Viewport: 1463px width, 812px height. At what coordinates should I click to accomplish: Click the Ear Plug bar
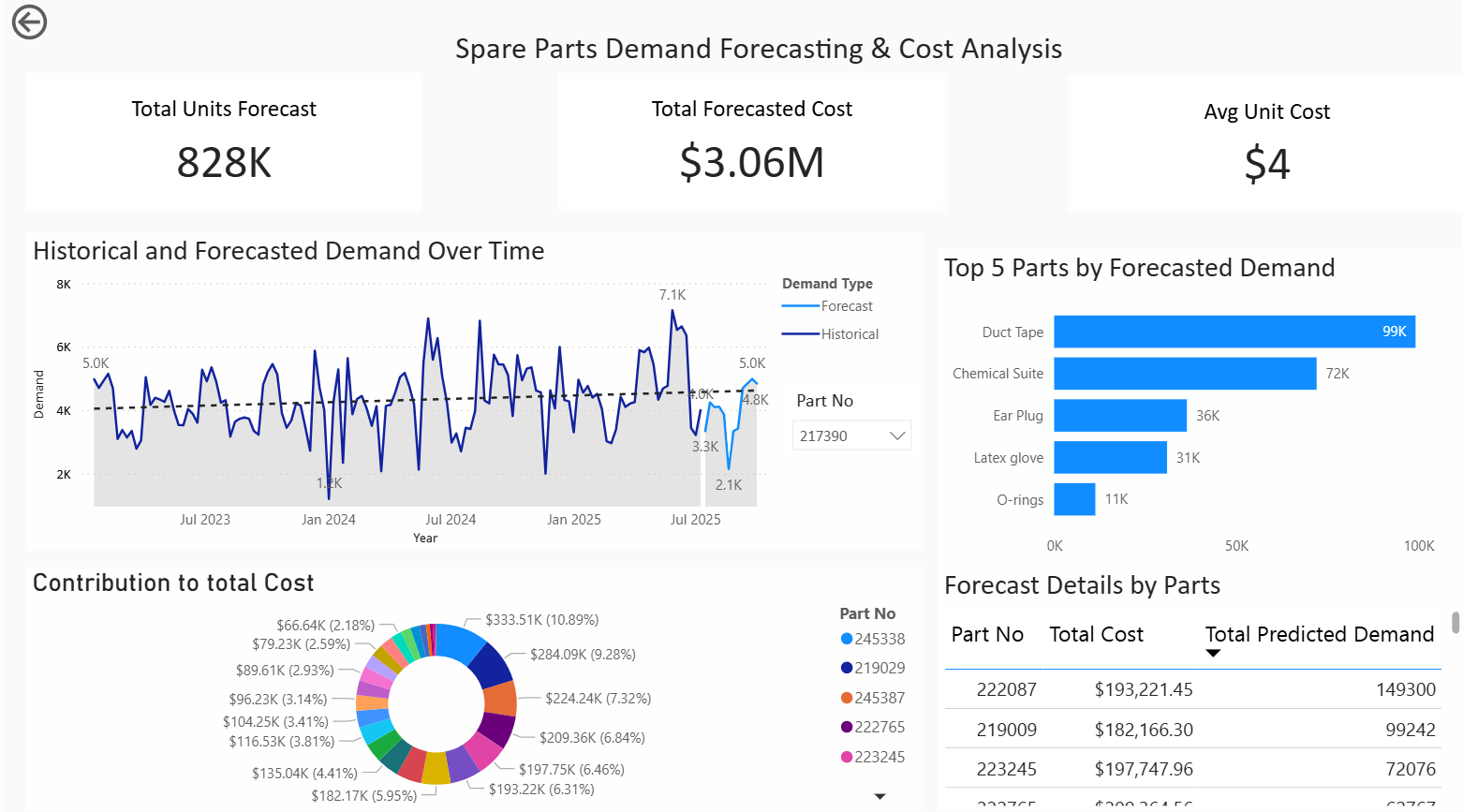1119,416
